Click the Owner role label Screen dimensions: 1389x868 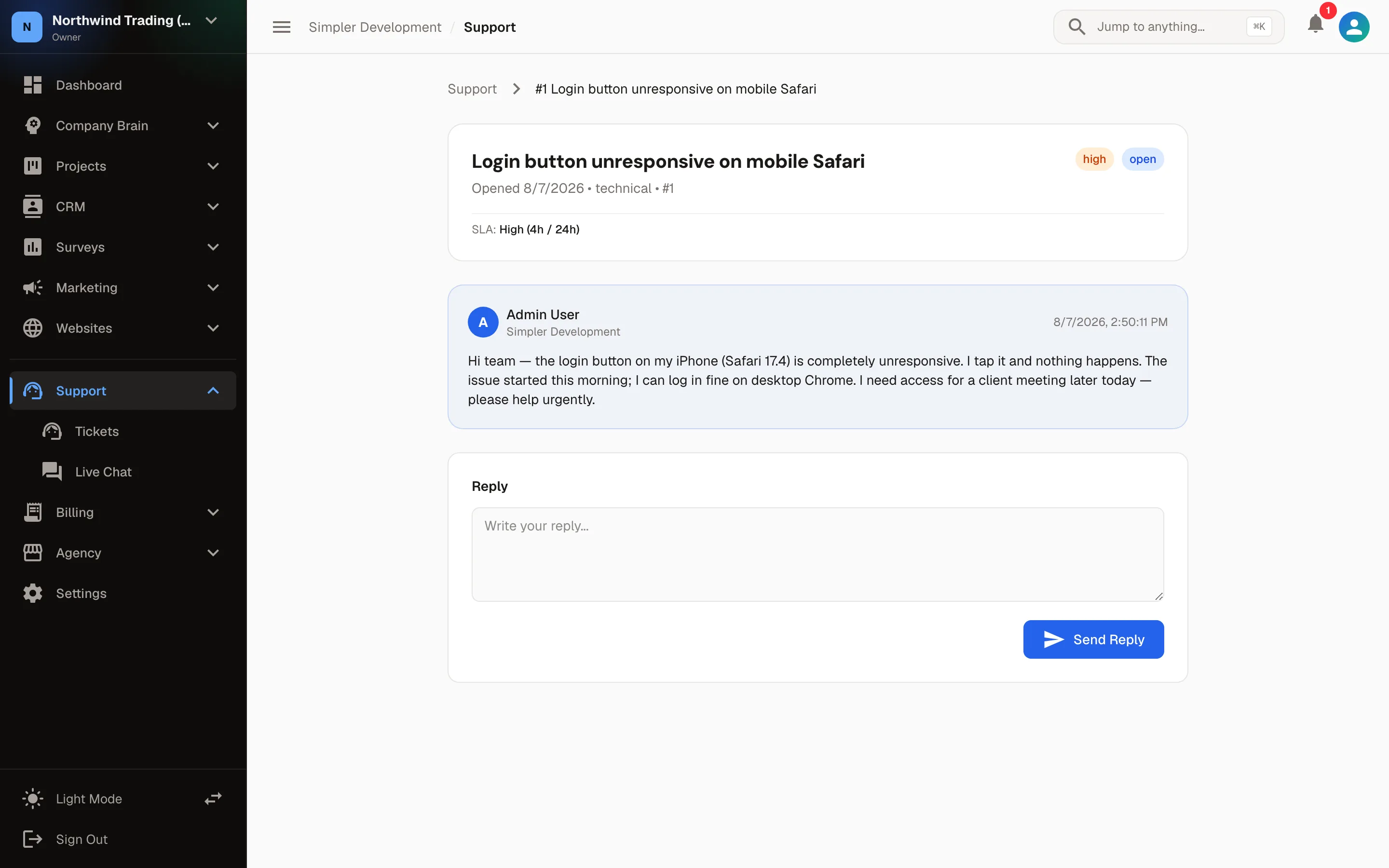click(67, 37)
